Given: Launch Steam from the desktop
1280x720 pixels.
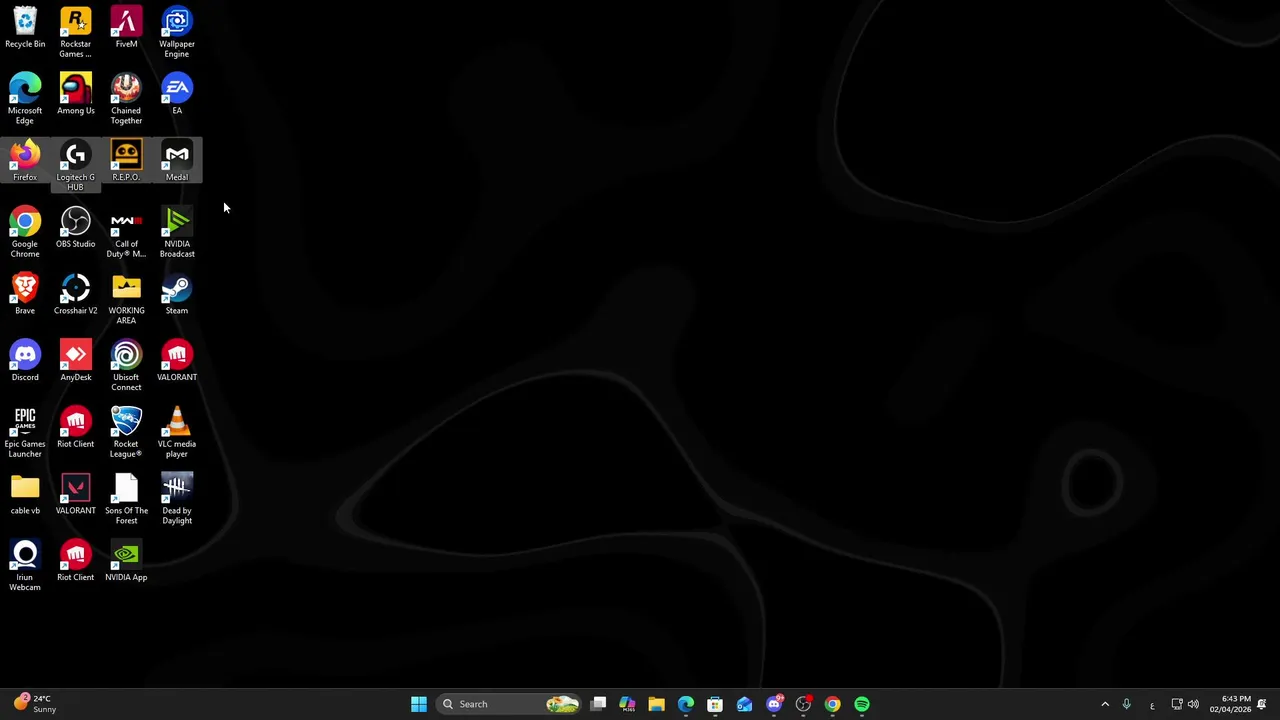Looking at the screenshot, I should point(177,294).
